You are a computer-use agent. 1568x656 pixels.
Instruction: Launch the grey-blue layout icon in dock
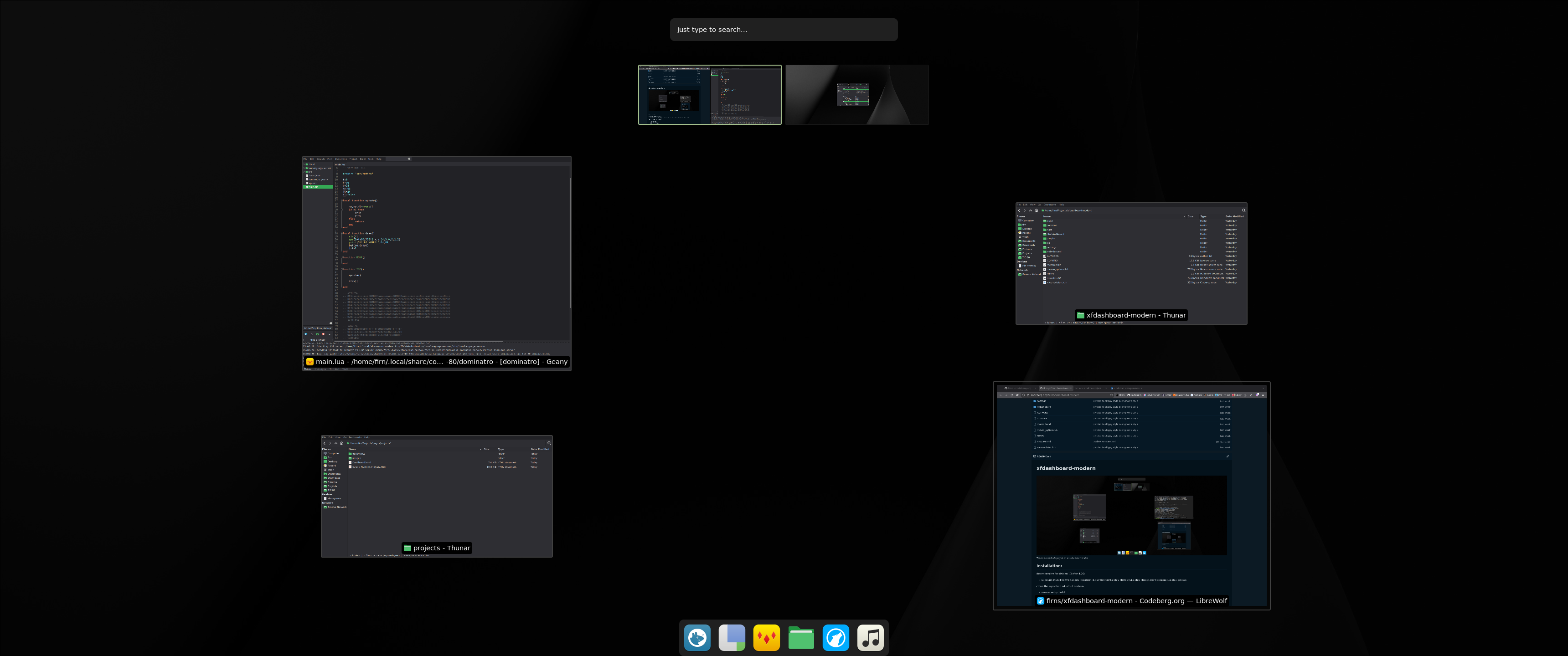point(732,638)
